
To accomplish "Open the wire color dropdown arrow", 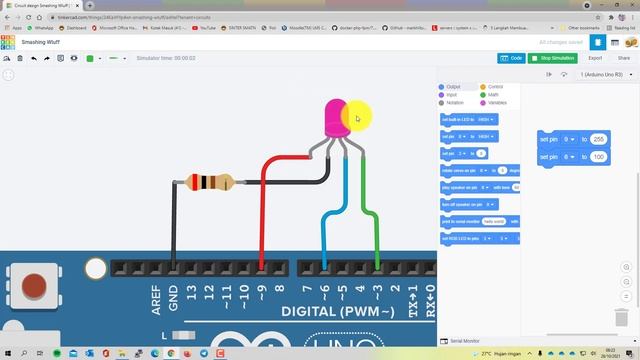I will click(x=100, y=58).
